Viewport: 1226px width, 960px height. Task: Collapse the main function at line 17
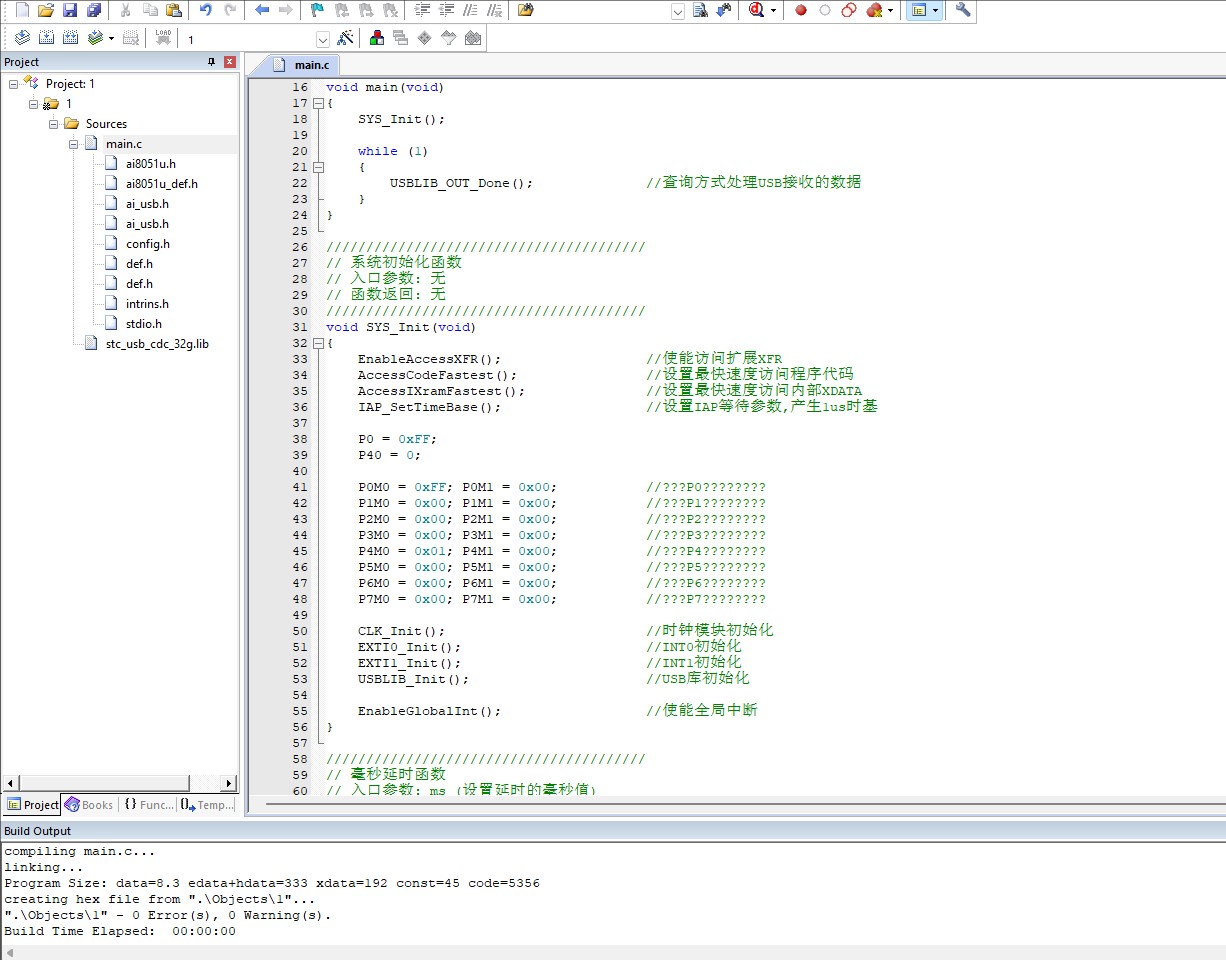[x=318, y=103]
